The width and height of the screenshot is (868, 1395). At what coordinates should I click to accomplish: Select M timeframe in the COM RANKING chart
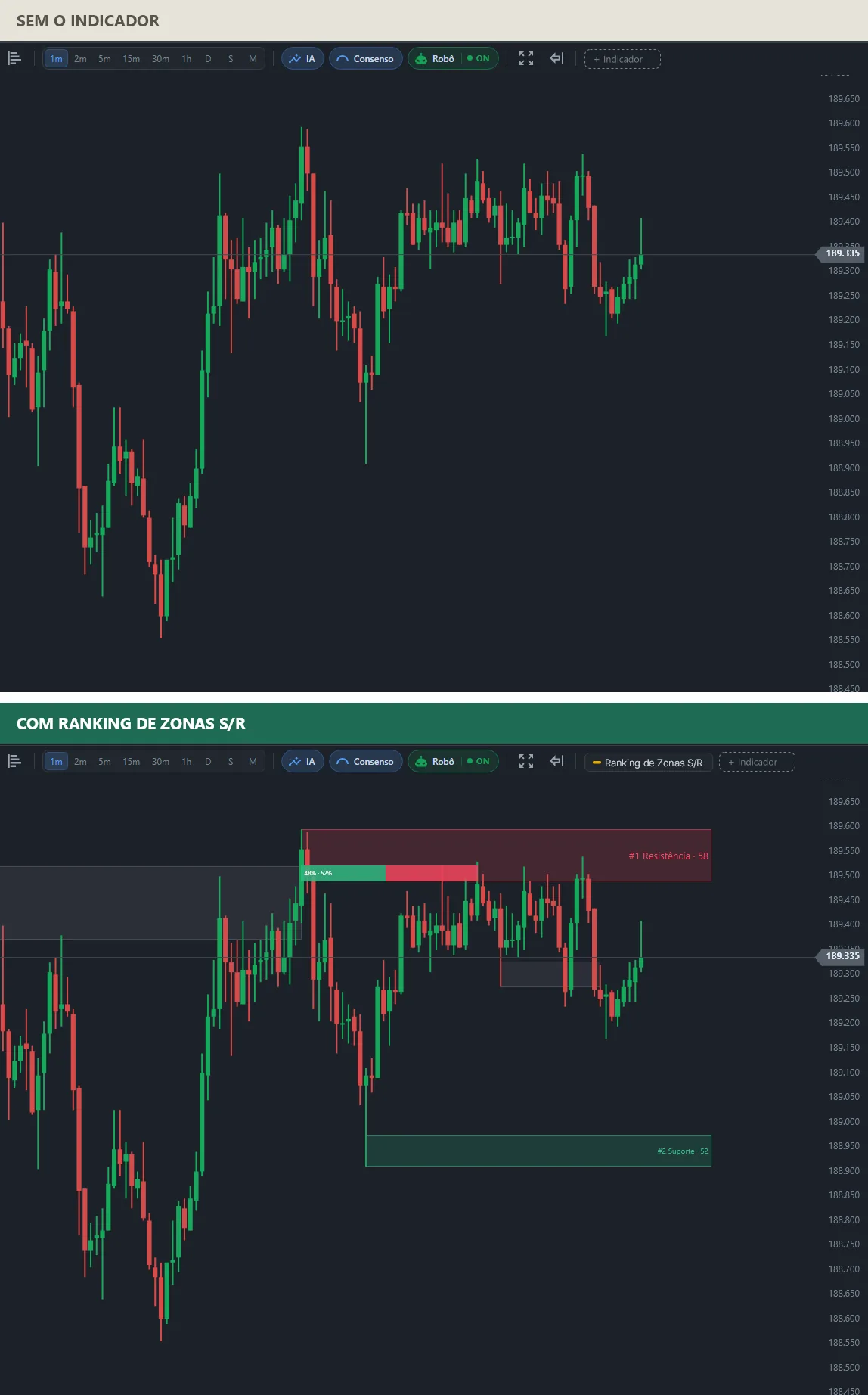click(253, 762)
